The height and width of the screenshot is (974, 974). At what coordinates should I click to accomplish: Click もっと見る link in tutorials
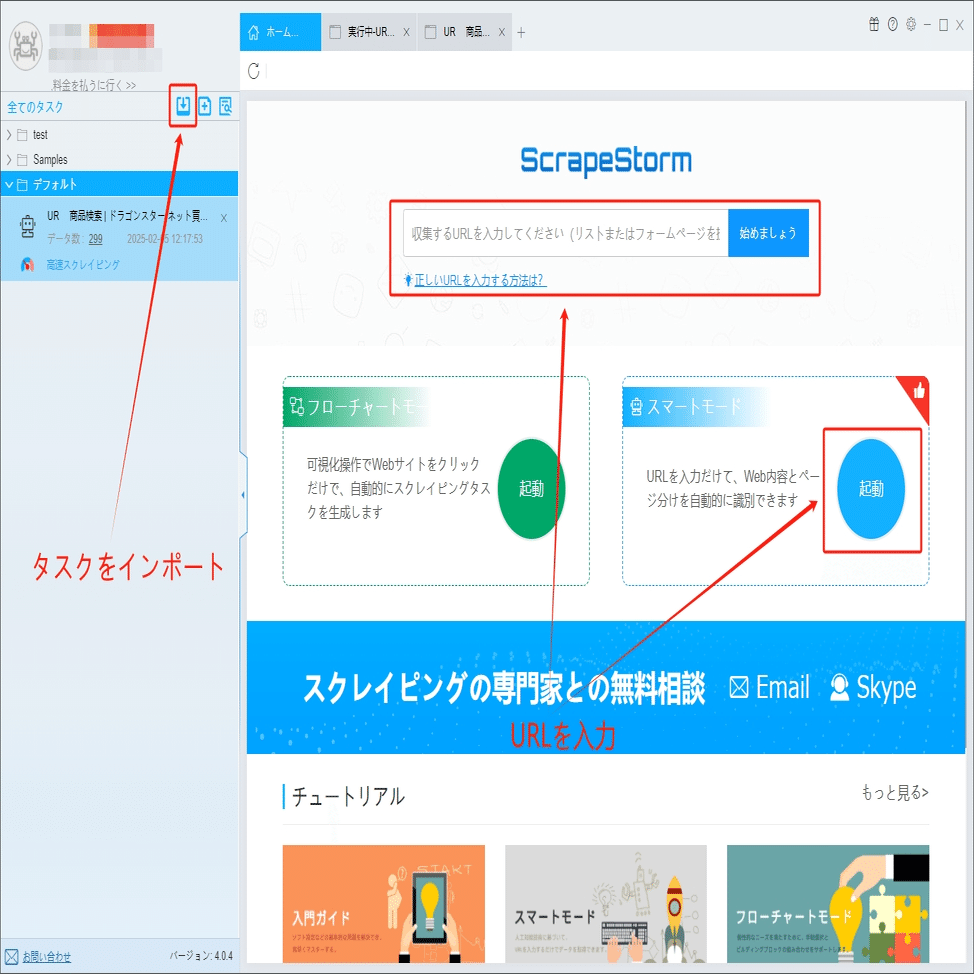pyautogui.click(x=894, y=793)
